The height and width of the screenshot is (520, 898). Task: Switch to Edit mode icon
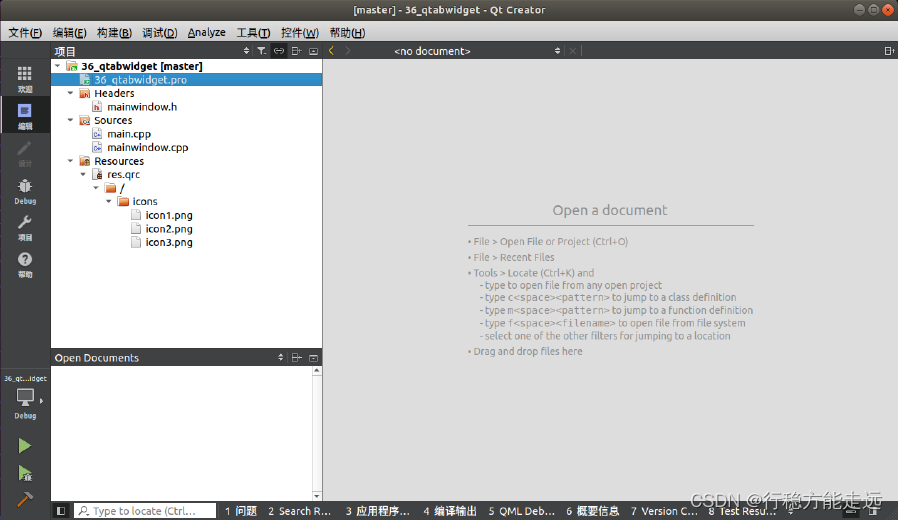tap(25, 116)
